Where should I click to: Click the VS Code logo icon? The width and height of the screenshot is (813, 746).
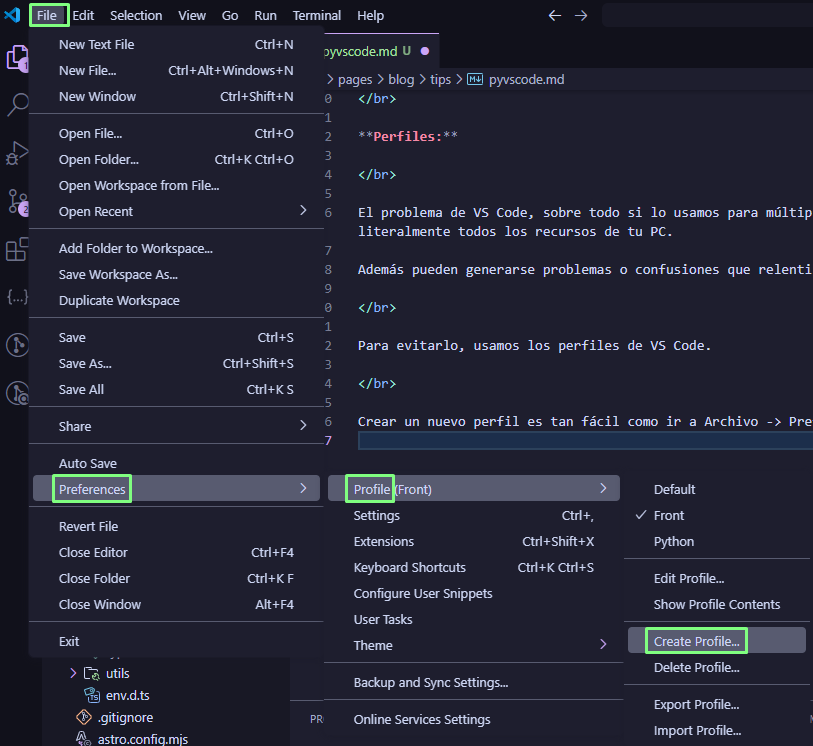click(x=12, y=15)
